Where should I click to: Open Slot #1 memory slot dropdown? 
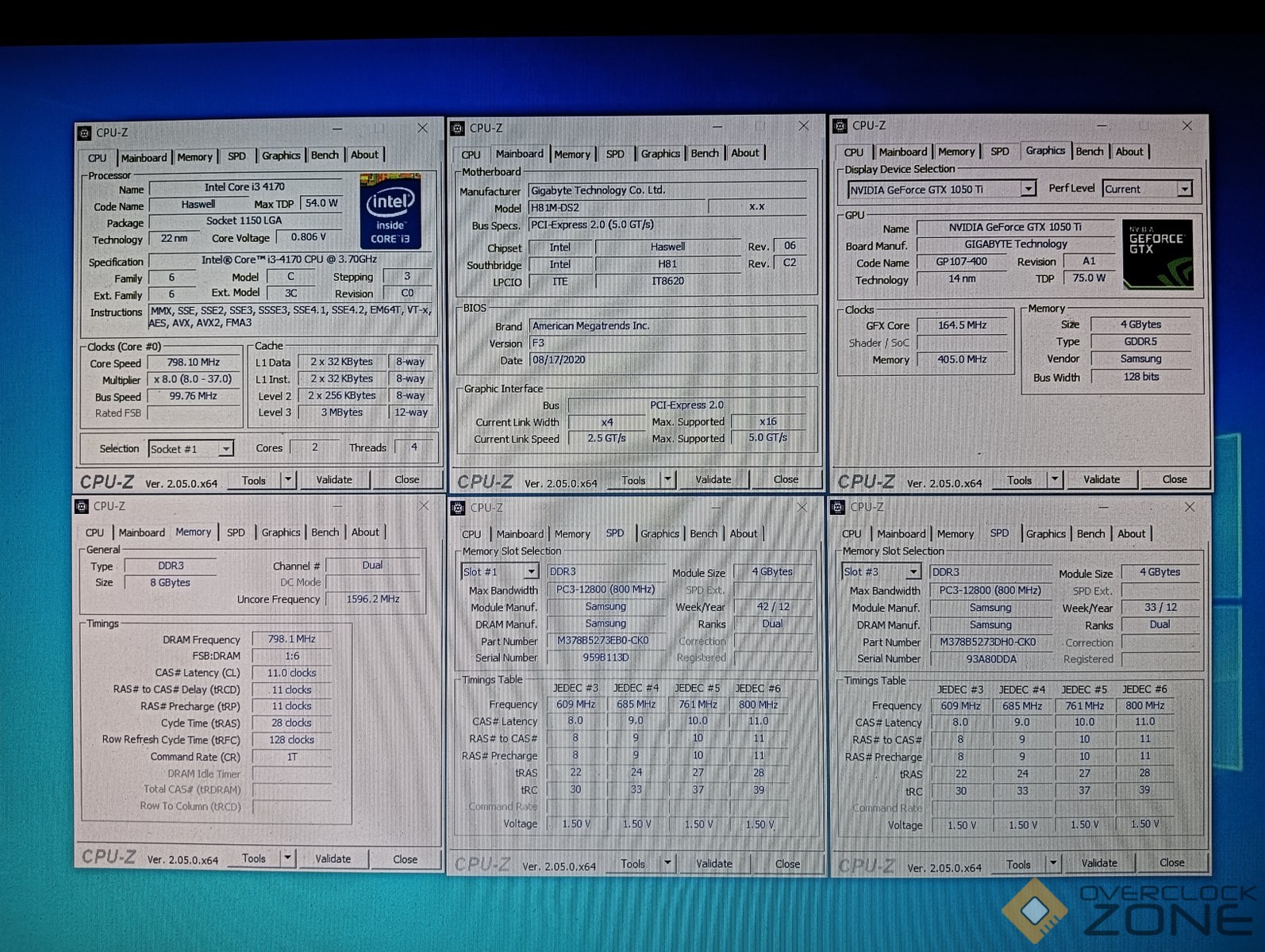pyautogui.click(x=532, y=572)
